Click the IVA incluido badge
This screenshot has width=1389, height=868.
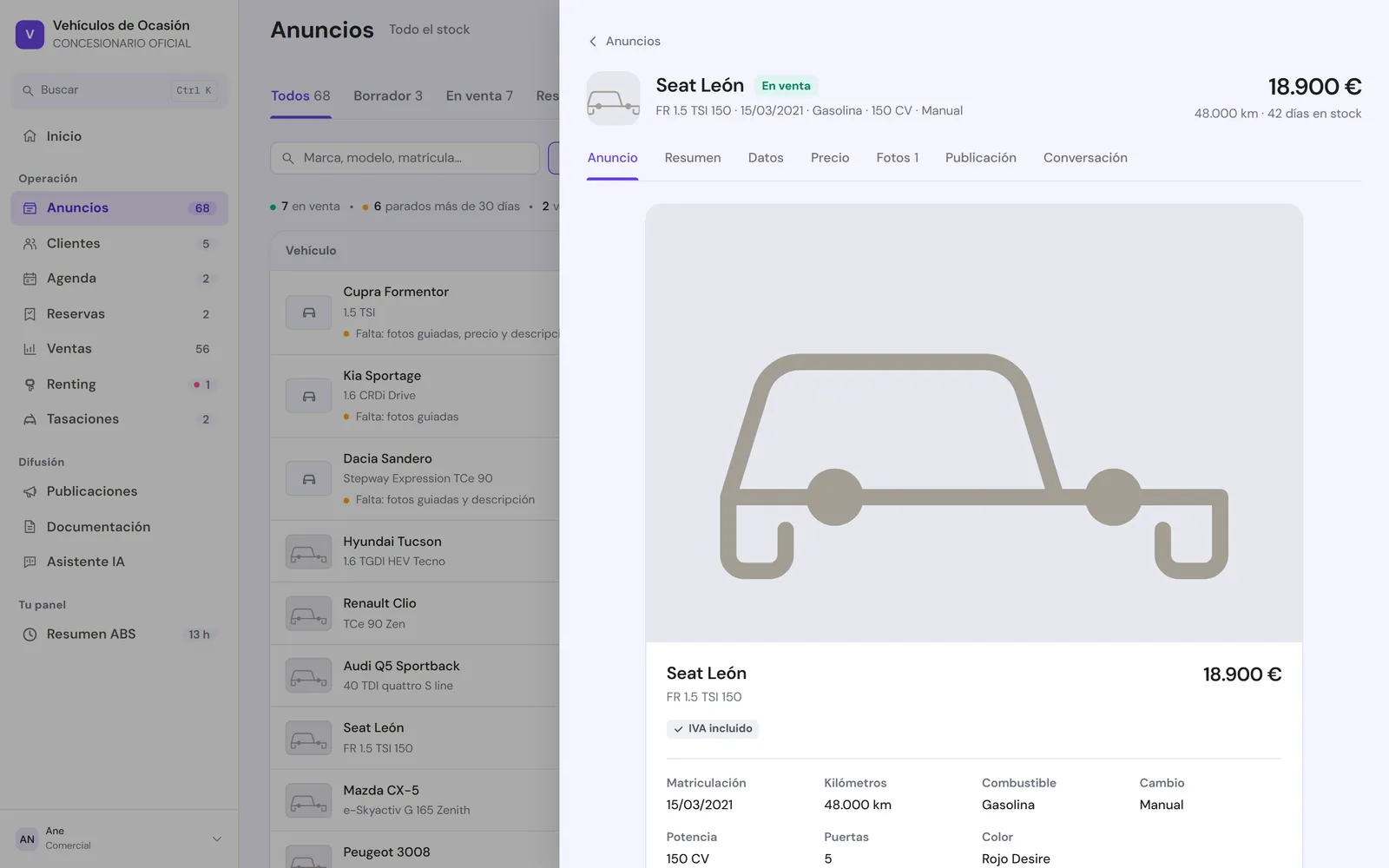click(x=713, y=729)
